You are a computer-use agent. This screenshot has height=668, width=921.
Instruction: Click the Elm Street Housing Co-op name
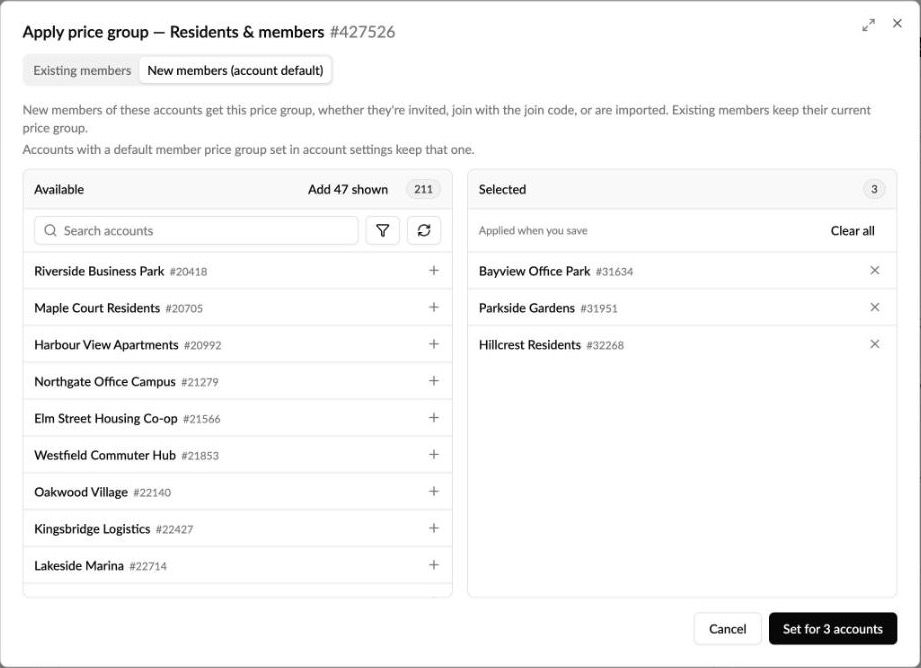[106, 418]
